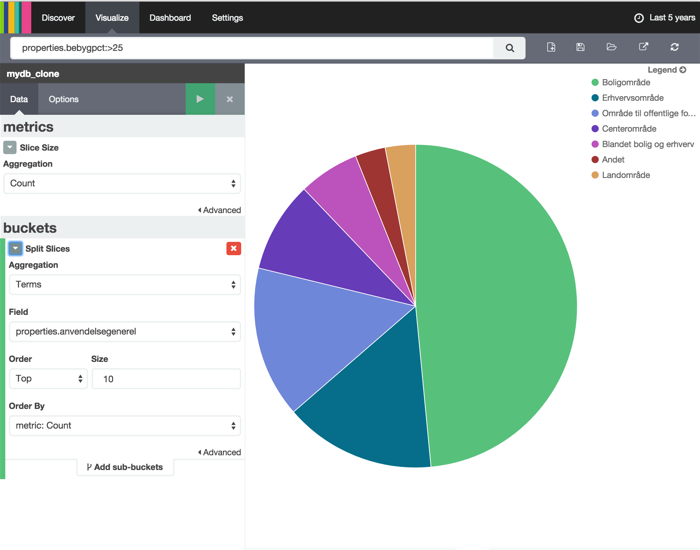
Task: Open the Dashboard tab
Action: click(170, 18)
